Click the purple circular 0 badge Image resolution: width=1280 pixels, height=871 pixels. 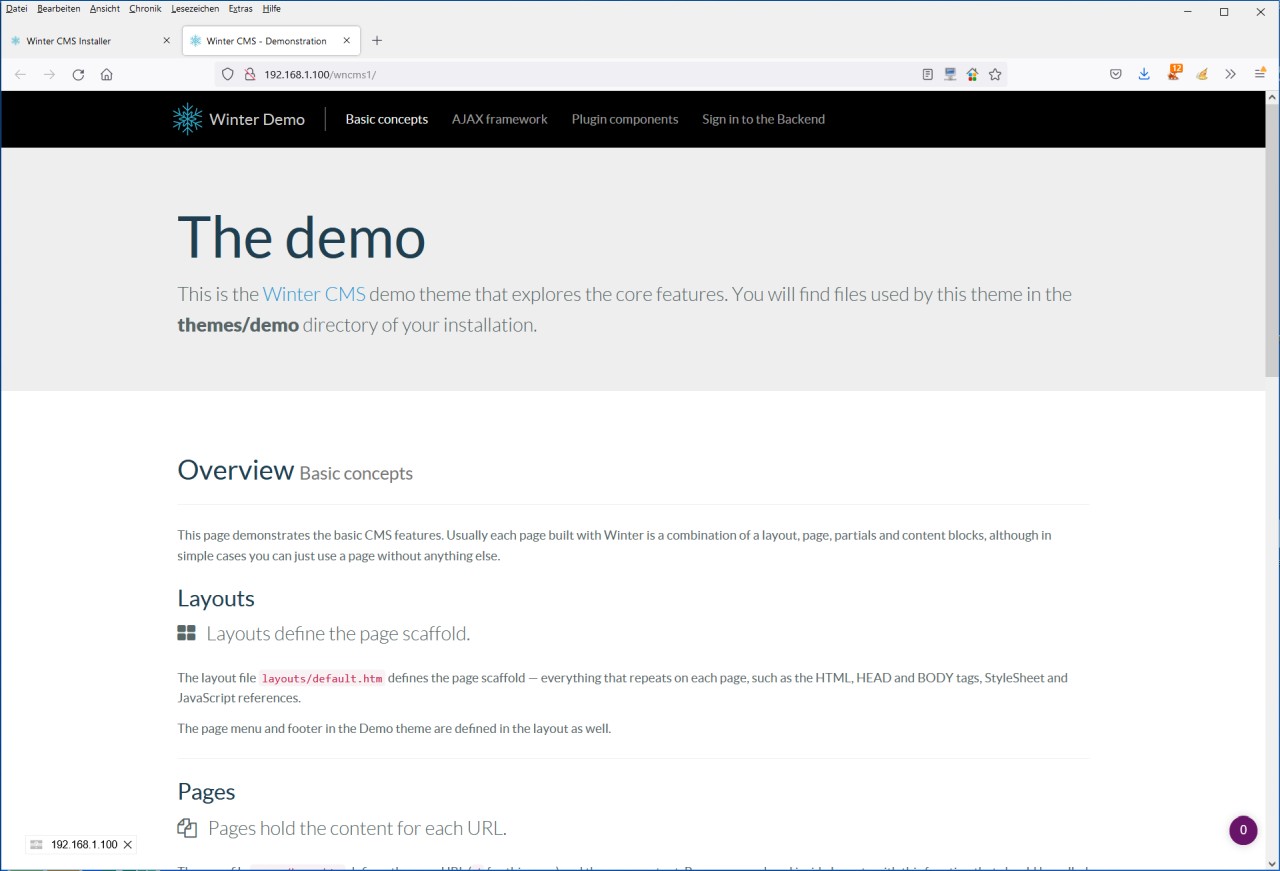[1243, 830]
